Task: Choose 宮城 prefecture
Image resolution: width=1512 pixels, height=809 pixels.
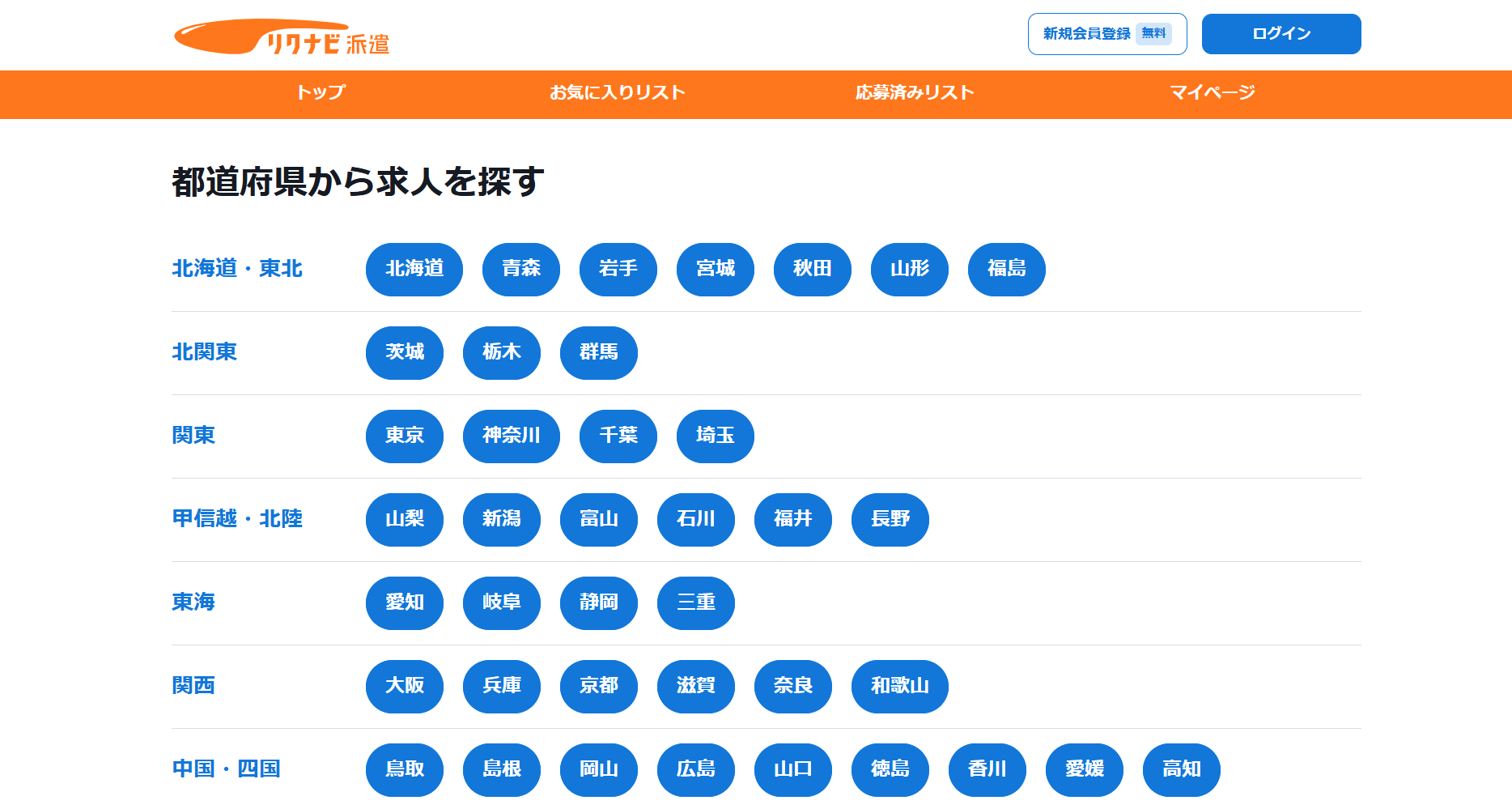Action: (x=715, y=270)
